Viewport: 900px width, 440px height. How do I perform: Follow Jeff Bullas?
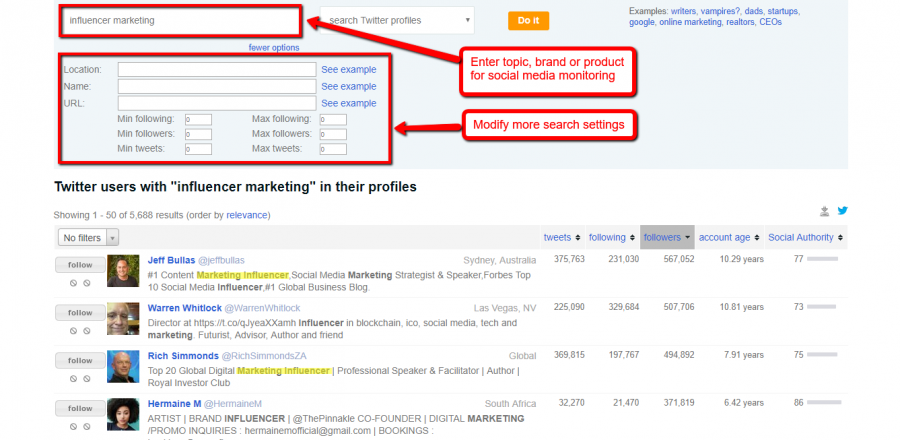click(x=80, y=265)
